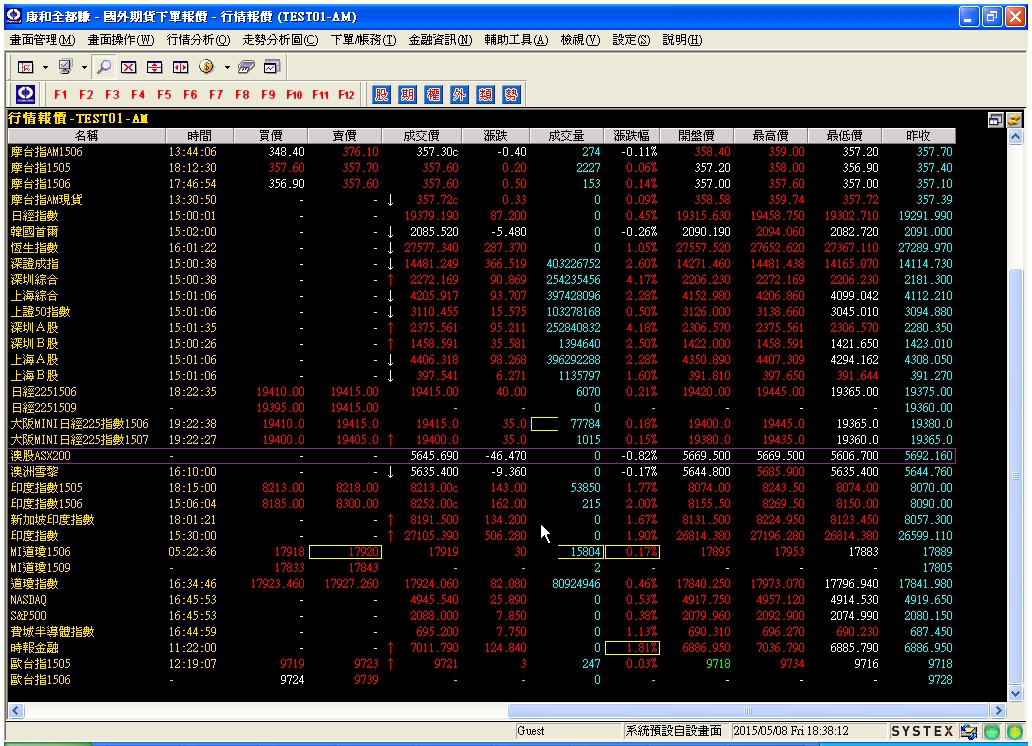Click the horizontal split window icon
Image resolution: width=1032 pixels, height=746 pixels.
click(155, 67)
